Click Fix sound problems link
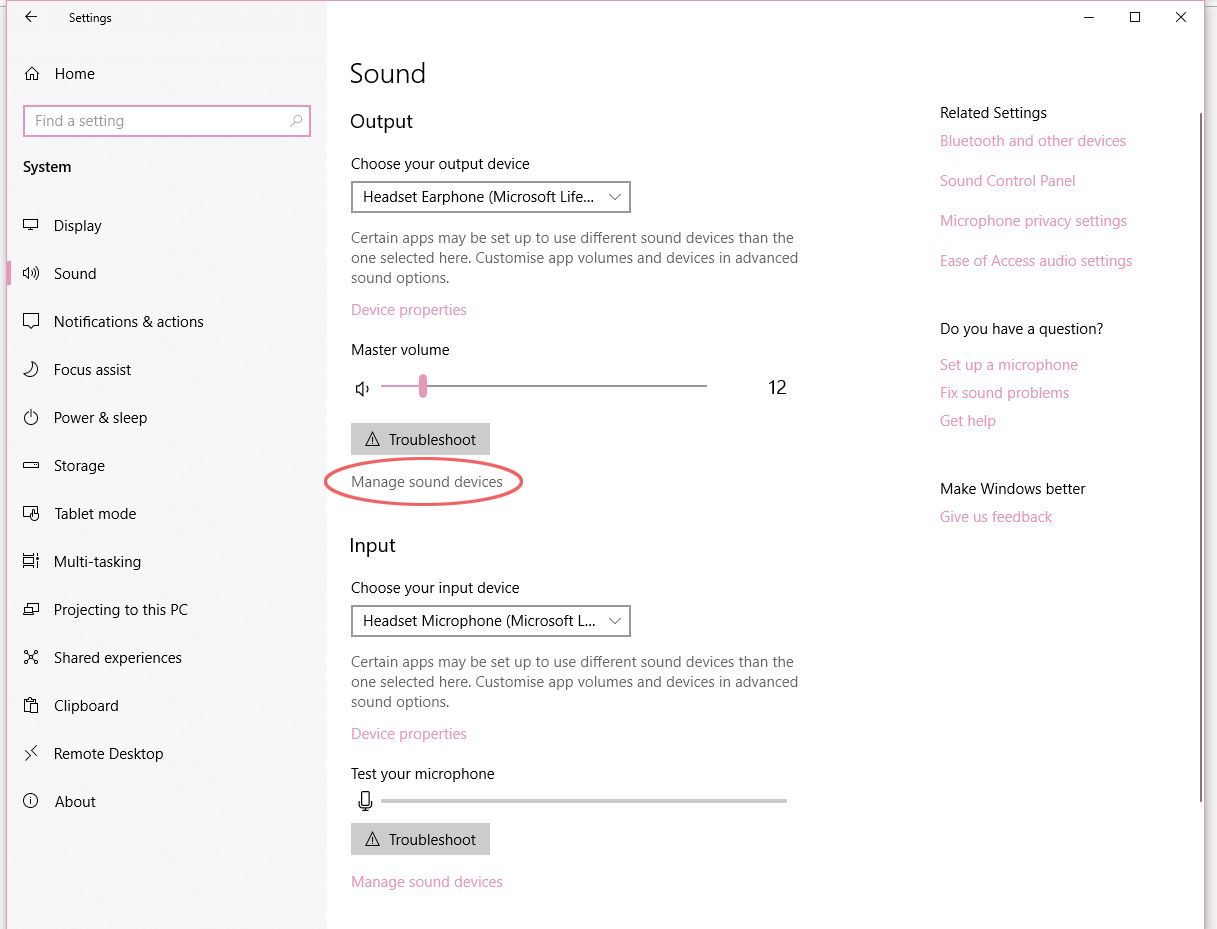The height and width of the screenshot is (929, 1217). point(1004,393)
